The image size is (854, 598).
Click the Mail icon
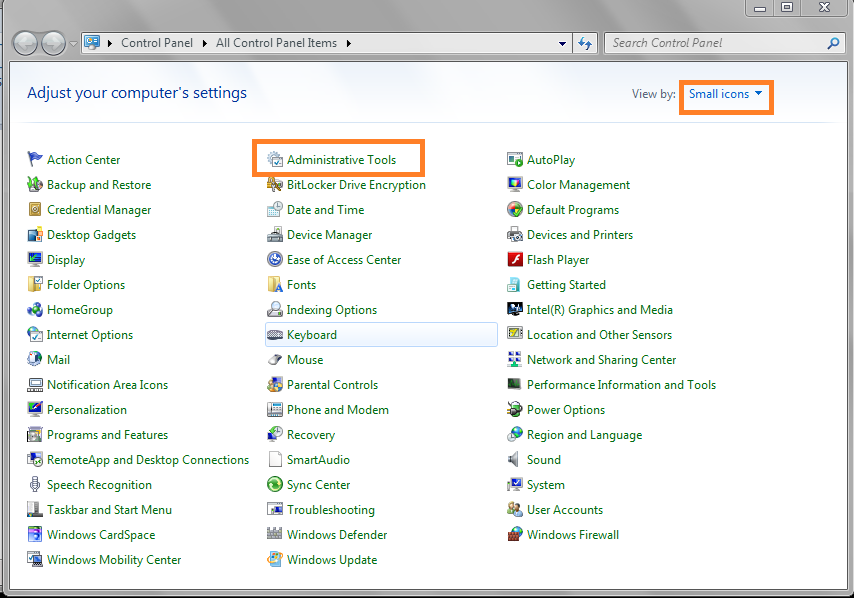35,359
